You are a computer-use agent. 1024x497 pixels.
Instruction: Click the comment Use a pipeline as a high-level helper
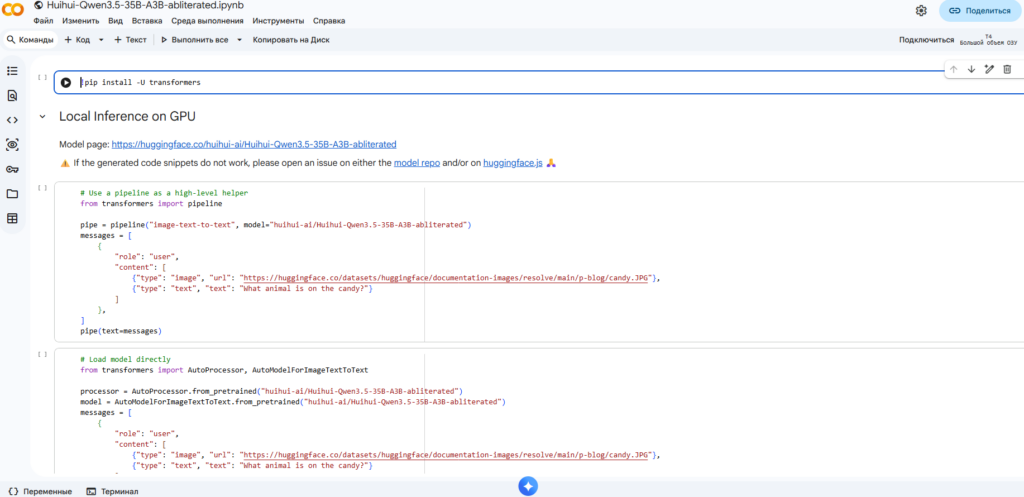pos(164,193)
